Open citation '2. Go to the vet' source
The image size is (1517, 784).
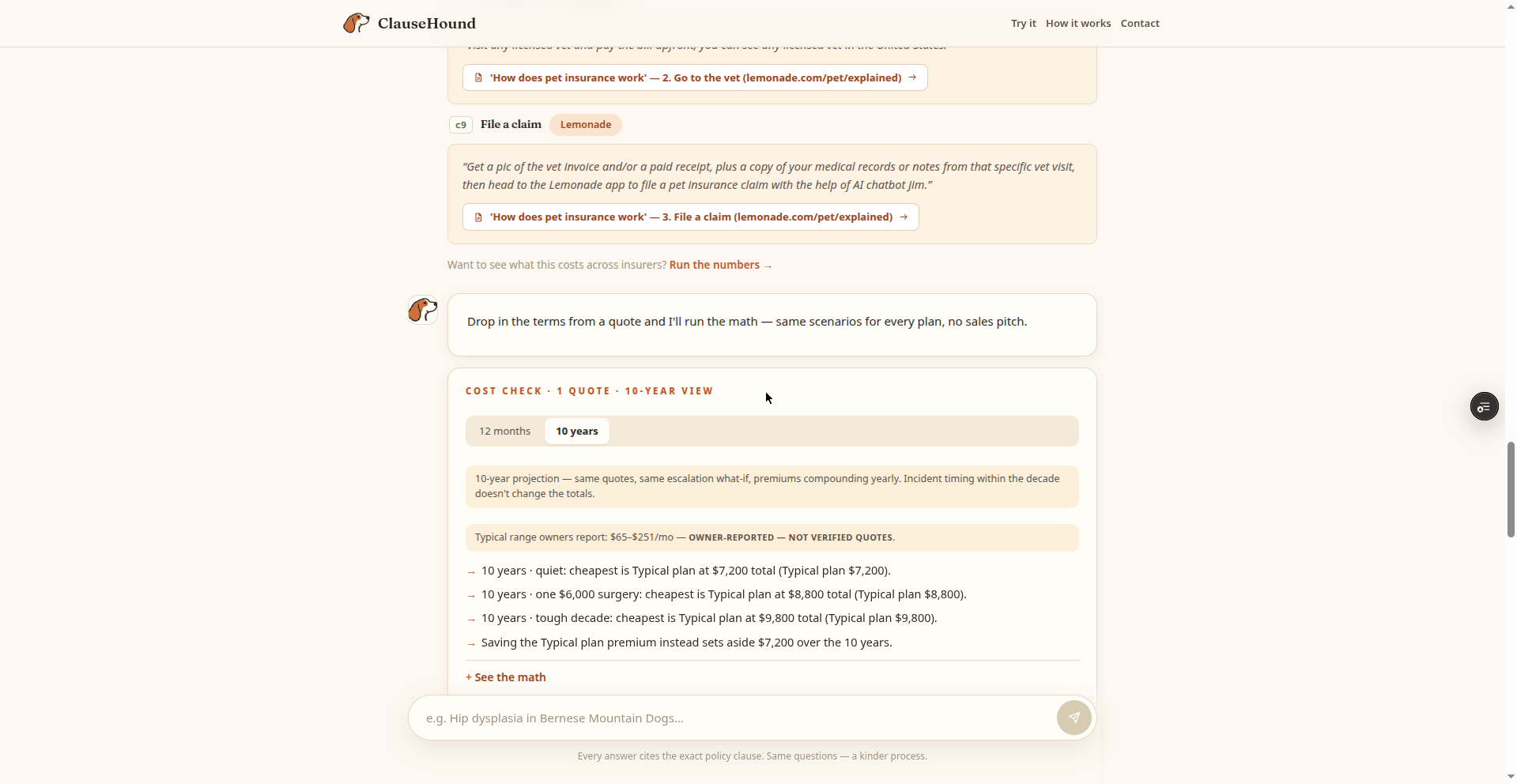point(695,77)
